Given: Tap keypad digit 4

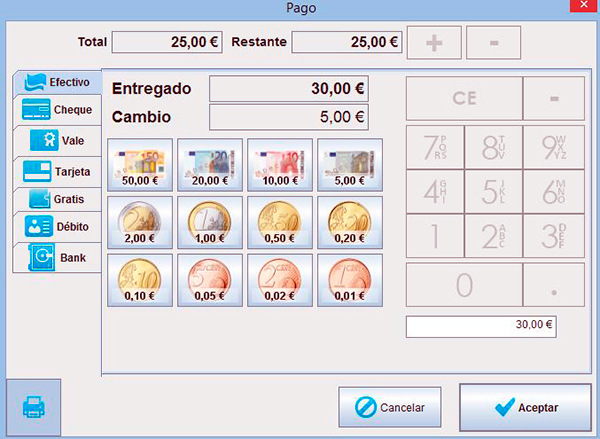Looking at the screenshot, I should point(435,192).
